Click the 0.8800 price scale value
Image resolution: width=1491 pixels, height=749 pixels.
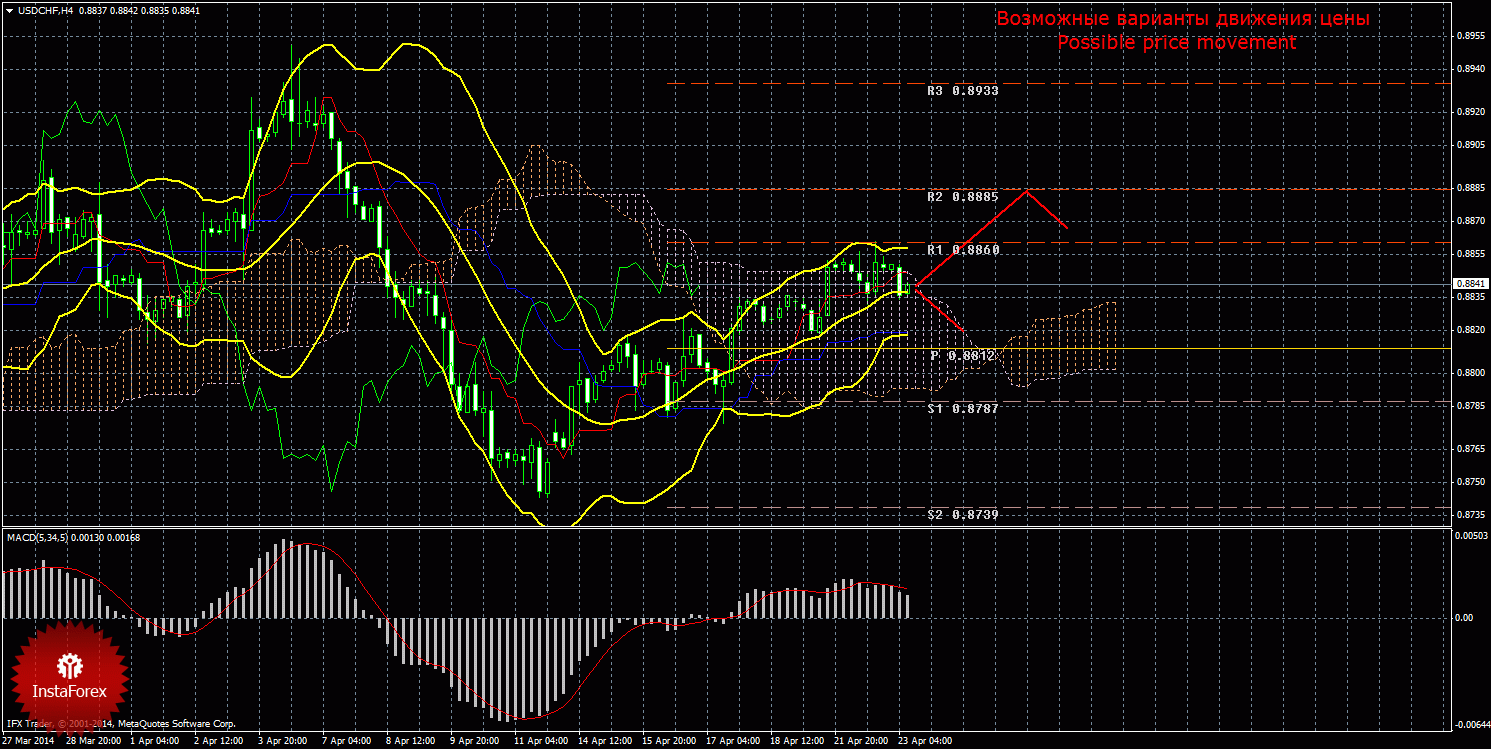tap(1471, 373)
